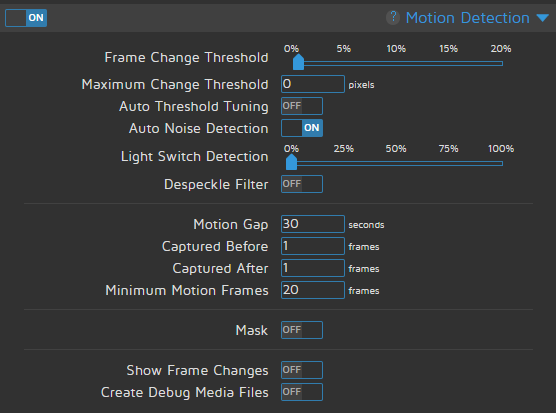Collapse the Motion Detection section arrow
The height and width of the screenshot is (413, 556).
[x=543, y=18]
